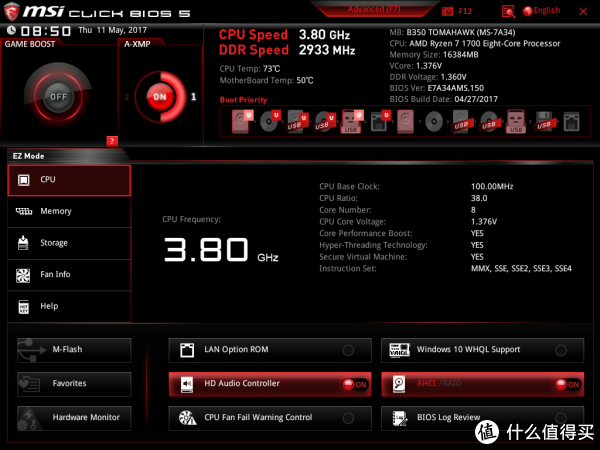
Task: Switch to Advanced (F7) mode
Action: click(x=374, y=9)
